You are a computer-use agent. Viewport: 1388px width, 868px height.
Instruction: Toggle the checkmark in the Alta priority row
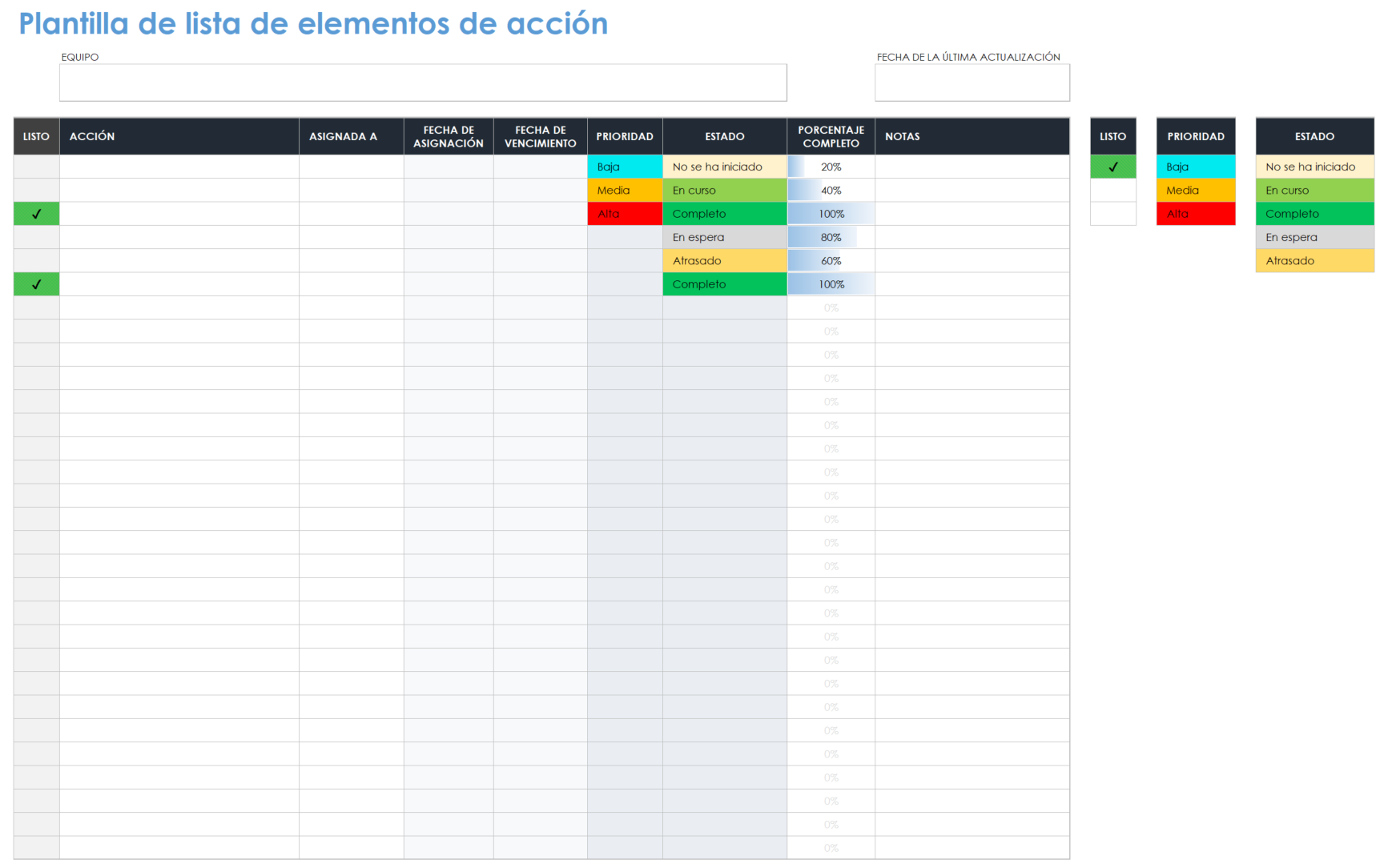click(36, 214)
